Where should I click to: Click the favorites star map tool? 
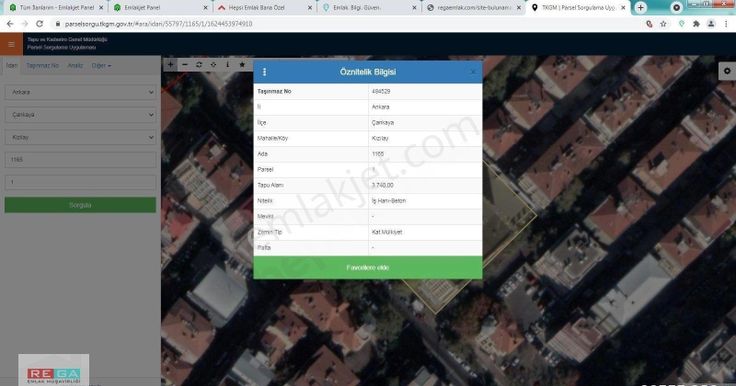click(242, 65)
